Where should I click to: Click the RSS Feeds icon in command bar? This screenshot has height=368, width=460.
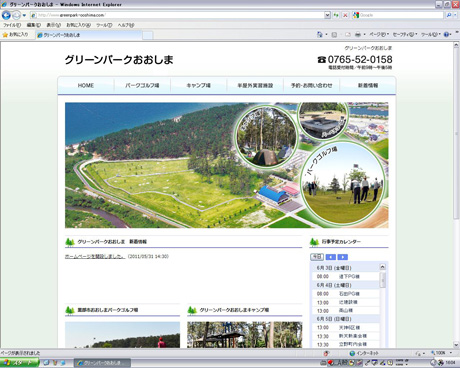click(x=334, y=34)
